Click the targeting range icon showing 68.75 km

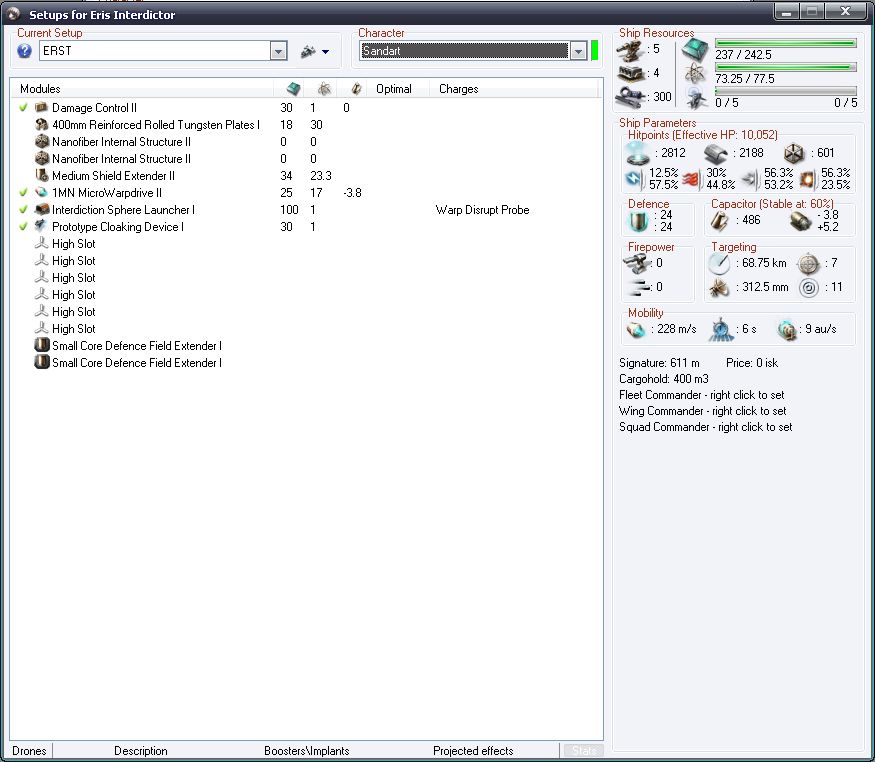point(719,263)
